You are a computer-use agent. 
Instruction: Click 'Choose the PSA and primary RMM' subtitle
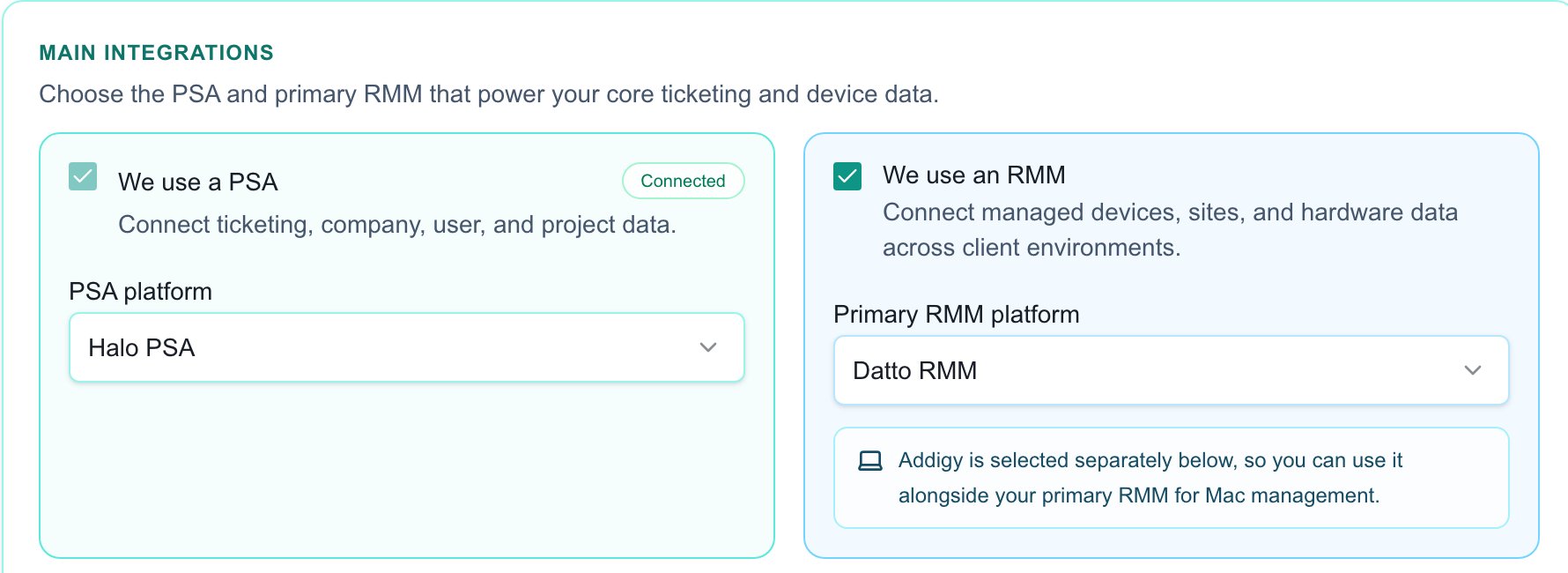489,94
